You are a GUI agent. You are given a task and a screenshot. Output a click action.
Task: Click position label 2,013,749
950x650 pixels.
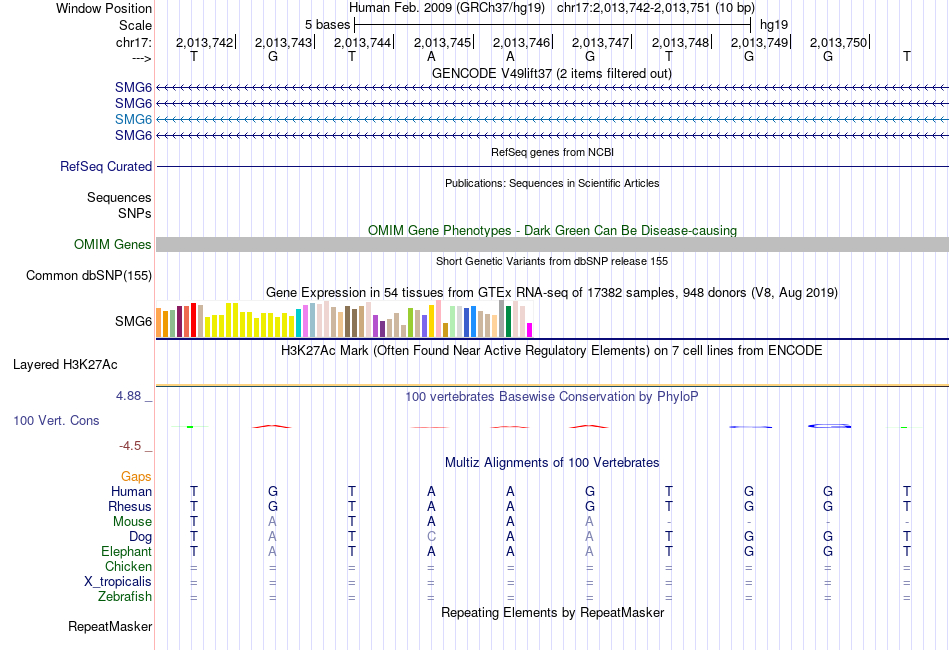pos(759,42)
